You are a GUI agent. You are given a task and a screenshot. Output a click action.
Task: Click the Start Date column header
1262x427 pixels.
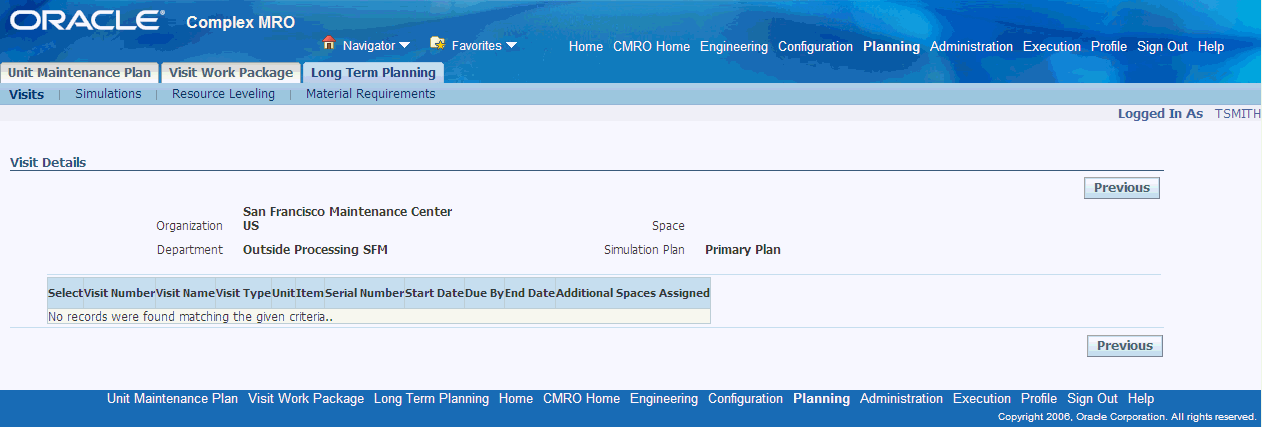point(434,293)
